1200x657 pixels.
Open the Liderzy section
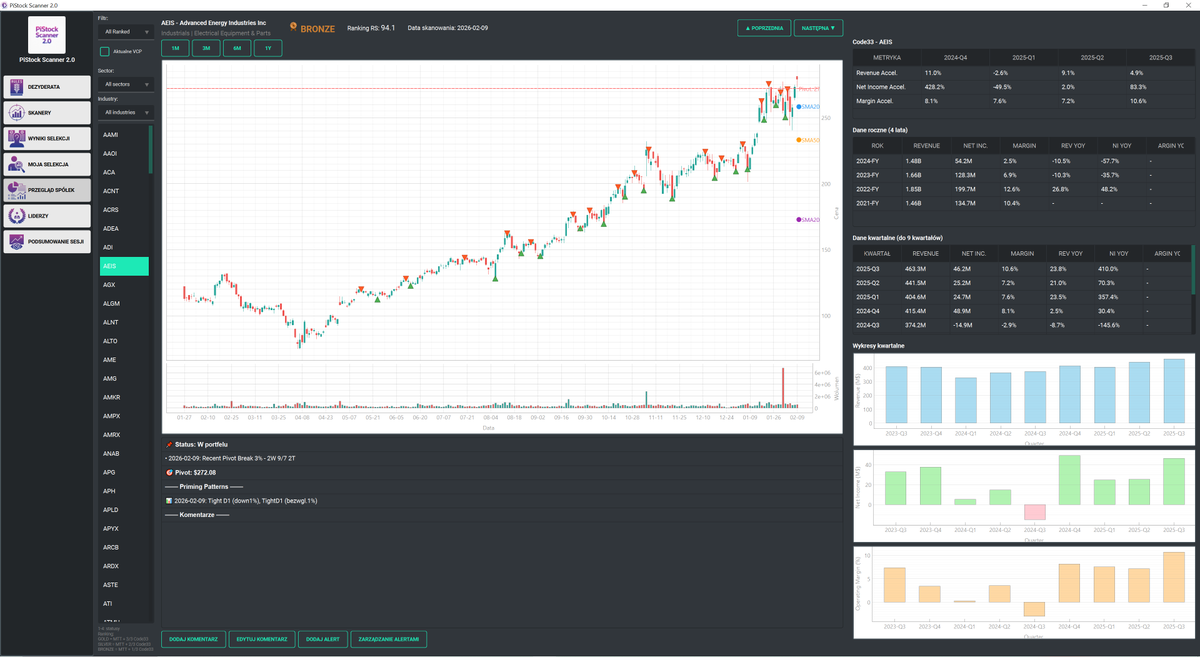point(47,215)
